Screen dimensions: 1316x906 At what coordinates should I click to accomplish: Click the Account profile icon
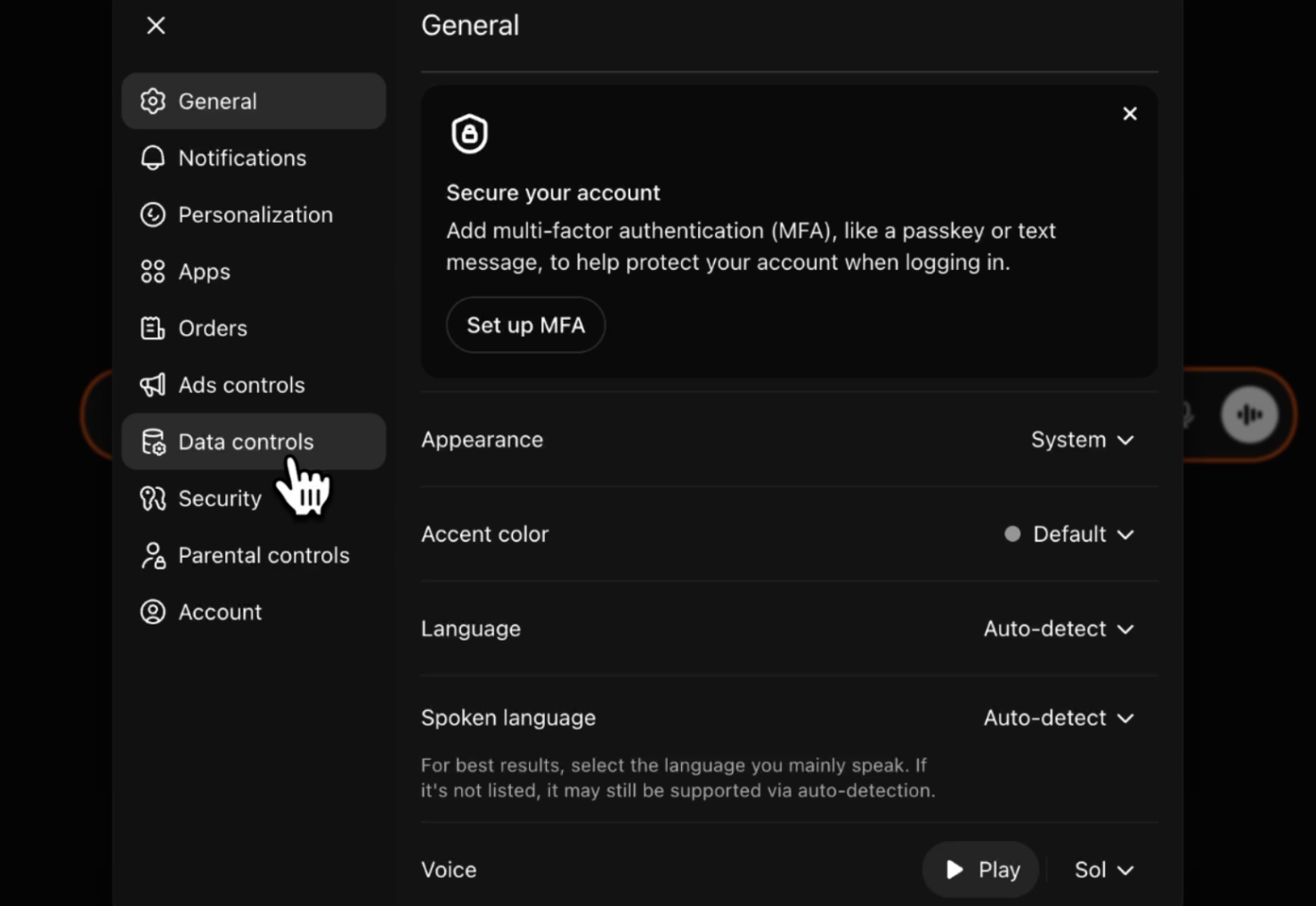(x=152, y=612)
